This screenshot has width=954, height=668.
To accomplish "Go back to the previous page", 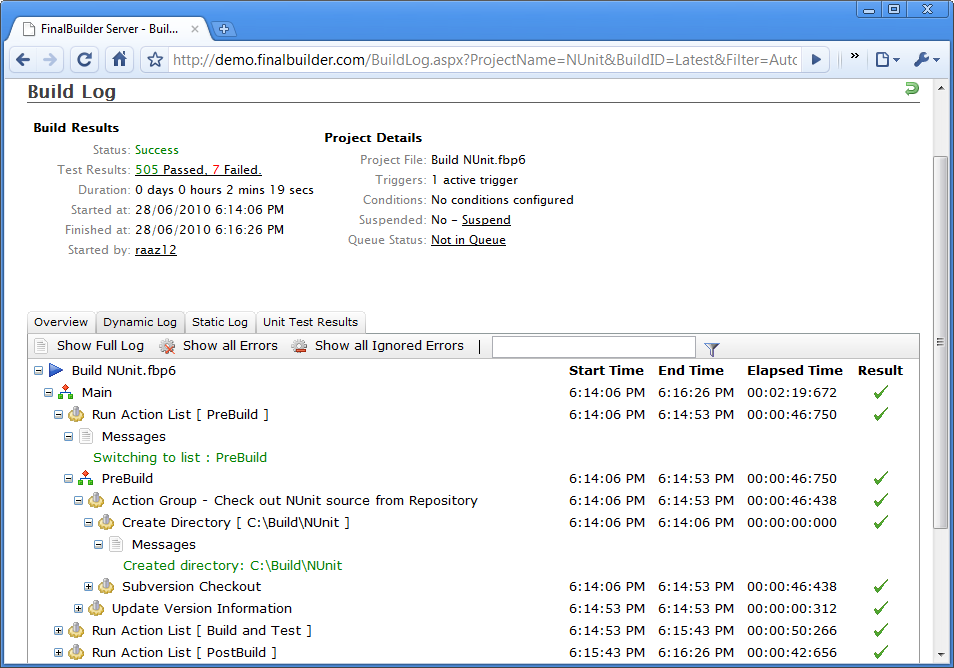I will click(x=23, y=60).
